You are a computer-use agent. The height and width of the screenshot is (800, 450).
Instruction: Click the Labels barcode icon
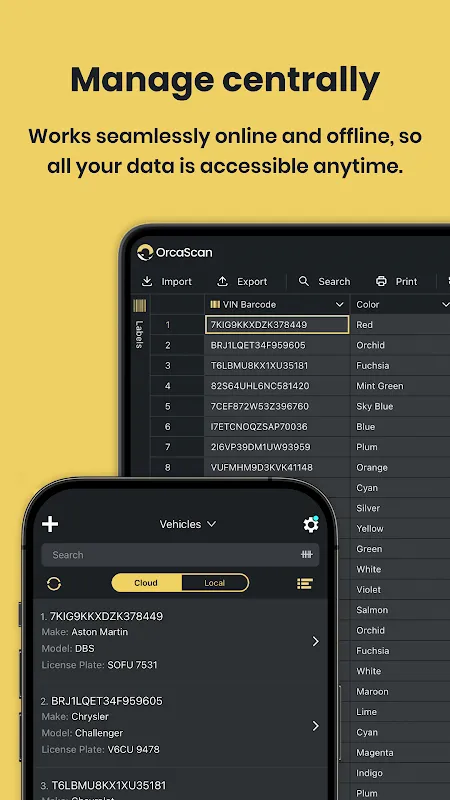(x=139, y=306)
